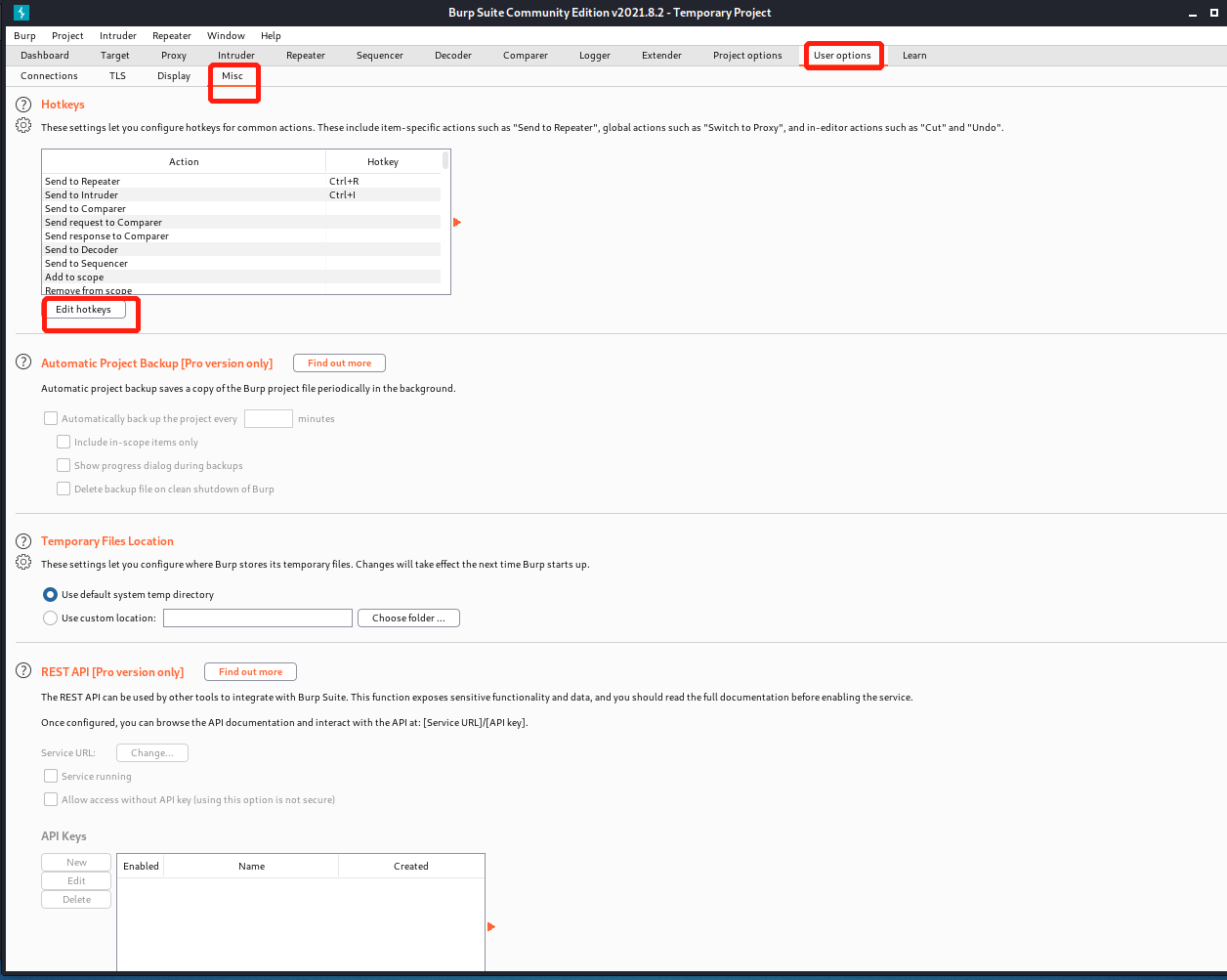Open help icon for REST API section

(x=23, y=670)
